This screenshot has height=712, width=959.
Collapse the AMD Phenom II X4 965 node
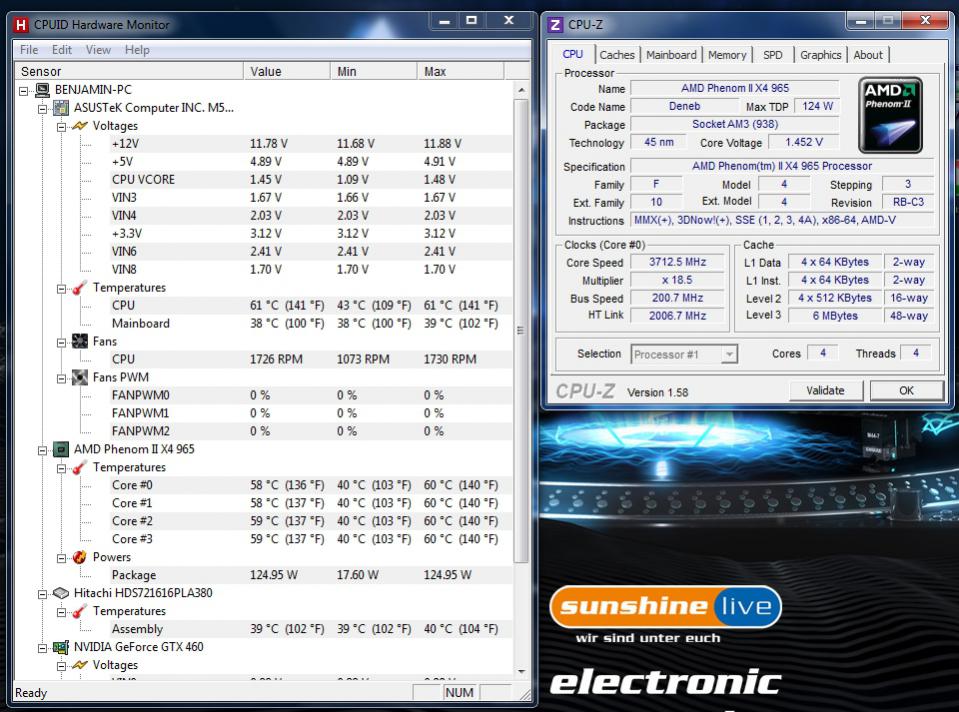(x=42, y=451)
